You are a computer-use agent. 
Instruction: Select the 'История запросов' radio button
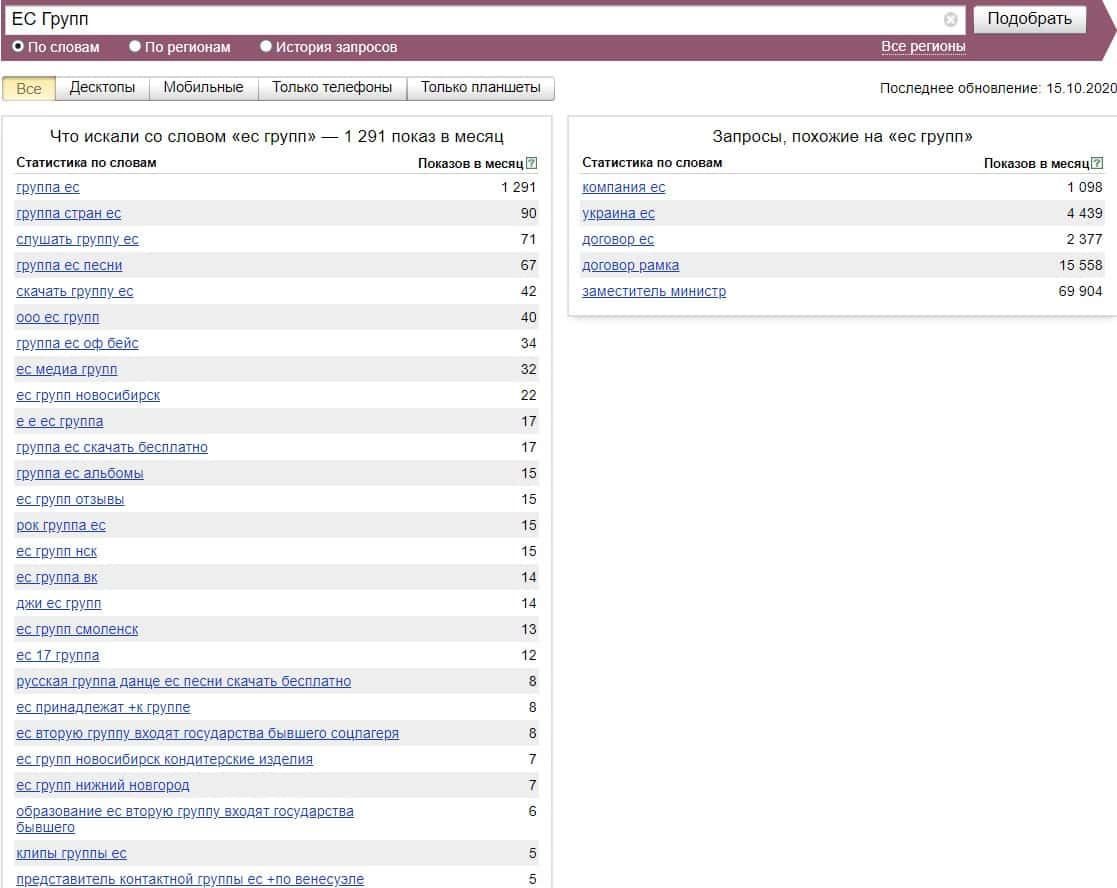click(266, 46)
